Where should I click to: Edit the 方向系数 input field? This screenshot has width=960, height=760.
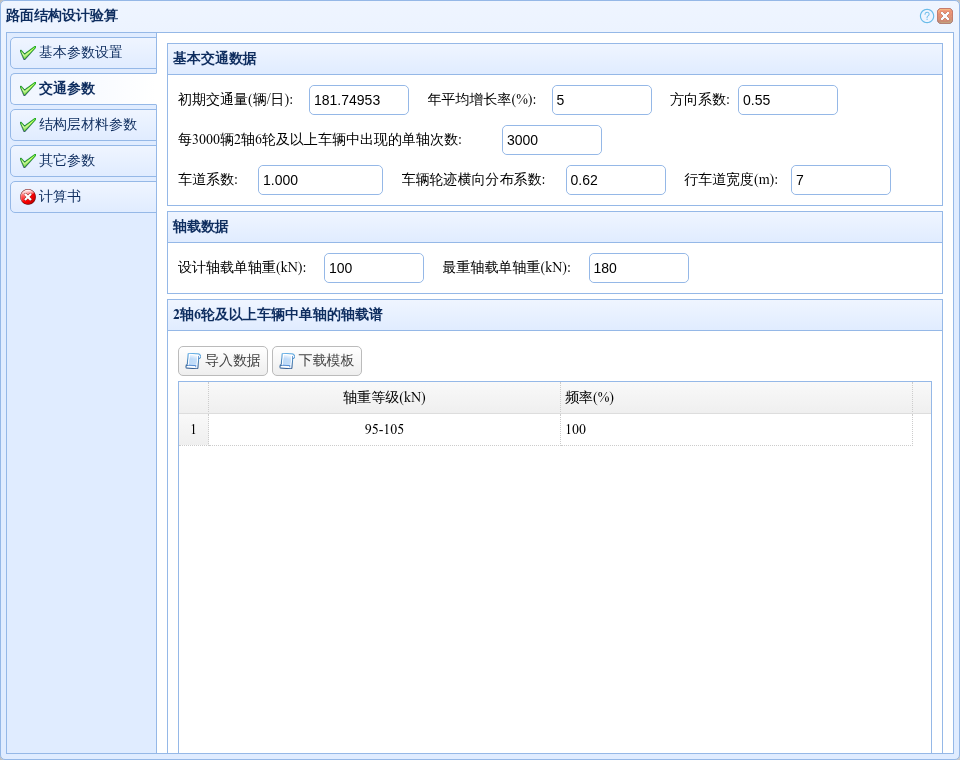[787, 100]
